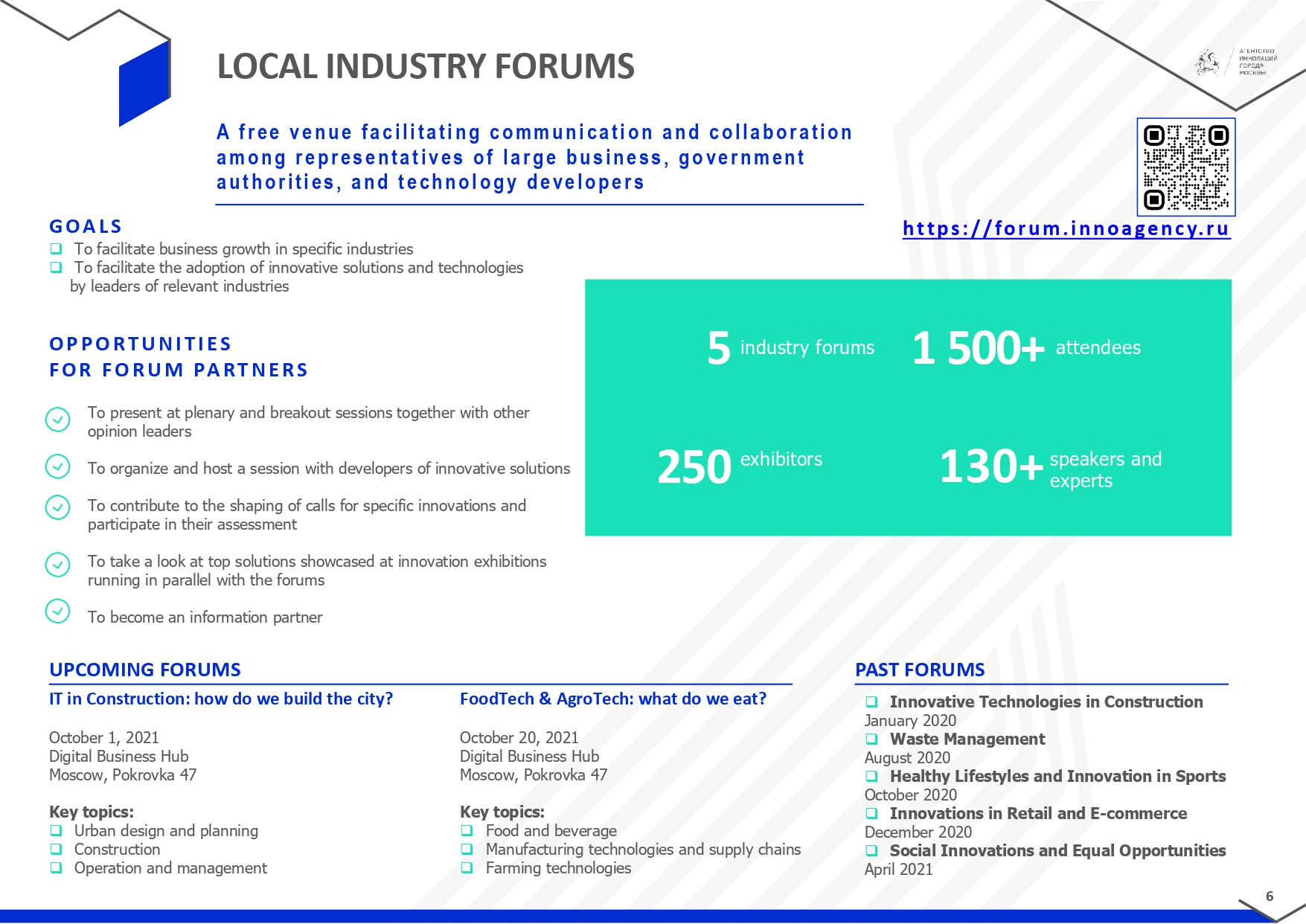The width and height of the screenshot is (1306, 924).
Task: Click the 'August 2020' date
Action: pos(907,757)
